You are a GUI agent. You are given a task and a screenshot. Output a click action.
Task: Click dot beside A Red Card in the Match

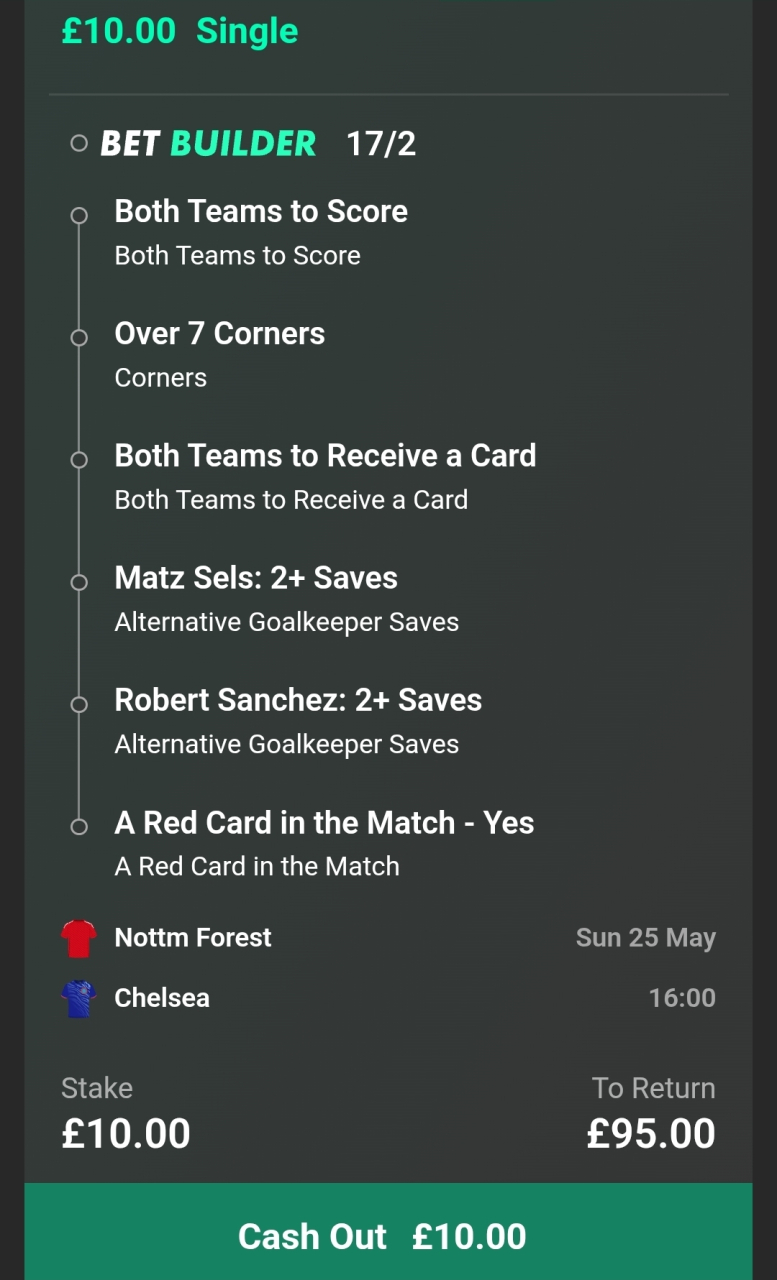tap(79, 827)
